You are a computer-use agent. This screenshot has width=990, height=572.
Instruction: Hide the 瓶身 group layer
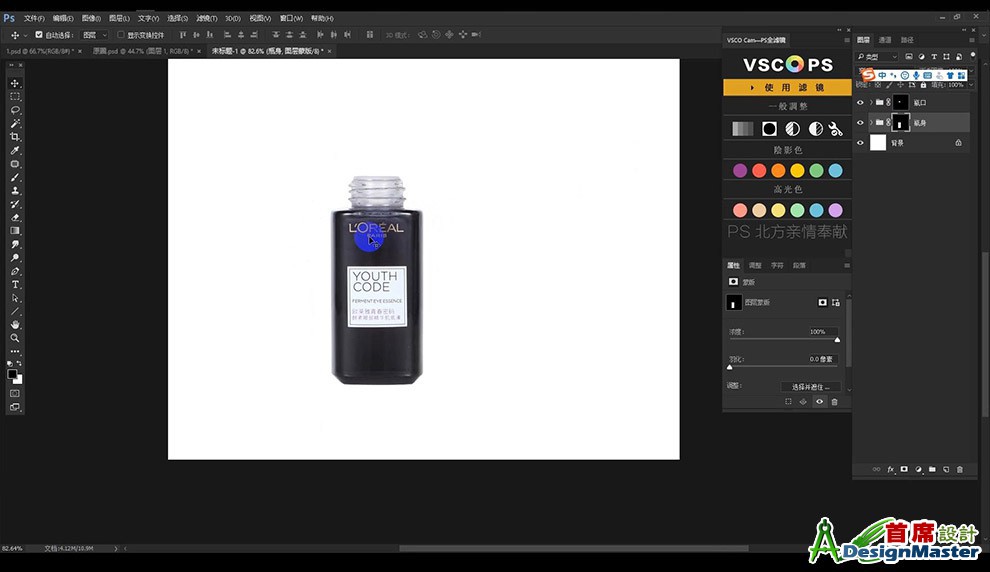860,122
